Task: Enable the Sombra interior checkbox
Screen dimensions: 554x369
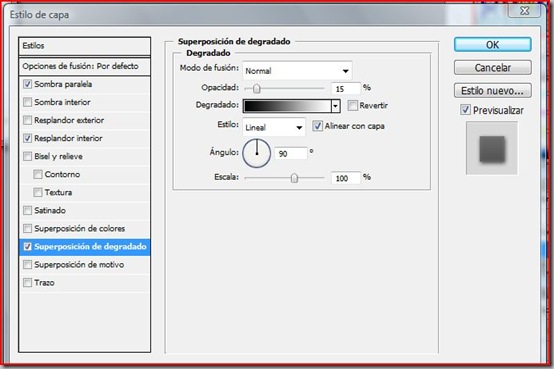Action: click(x=27, y=102)
